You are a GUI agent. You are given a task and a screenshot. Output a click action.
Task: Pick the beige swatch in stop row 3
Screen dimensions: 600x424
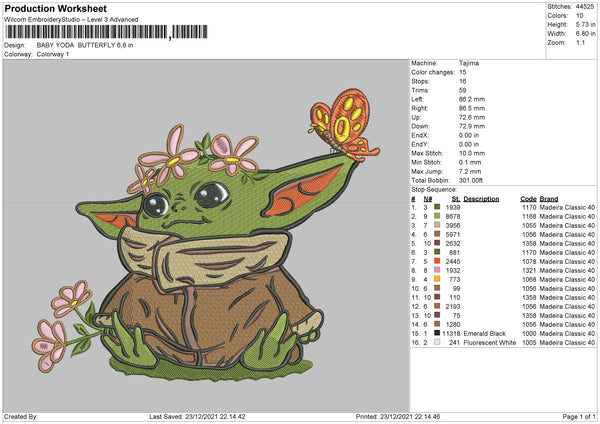pyautogui.click(x=437, y=225)
